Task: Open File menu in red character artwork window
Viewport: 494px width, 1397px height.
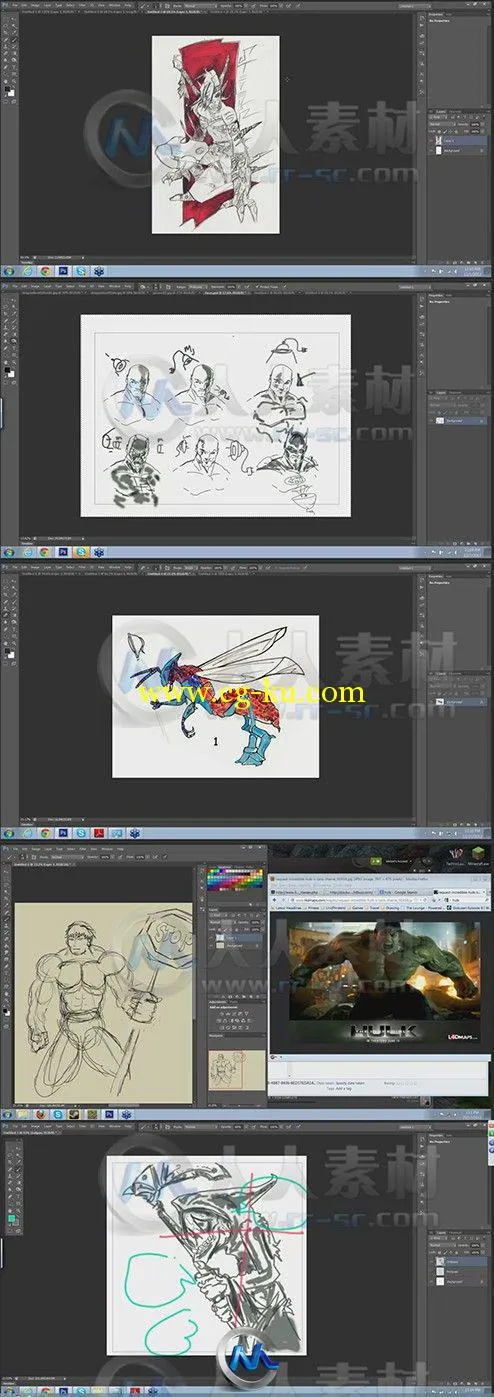Action: [14, 5]
